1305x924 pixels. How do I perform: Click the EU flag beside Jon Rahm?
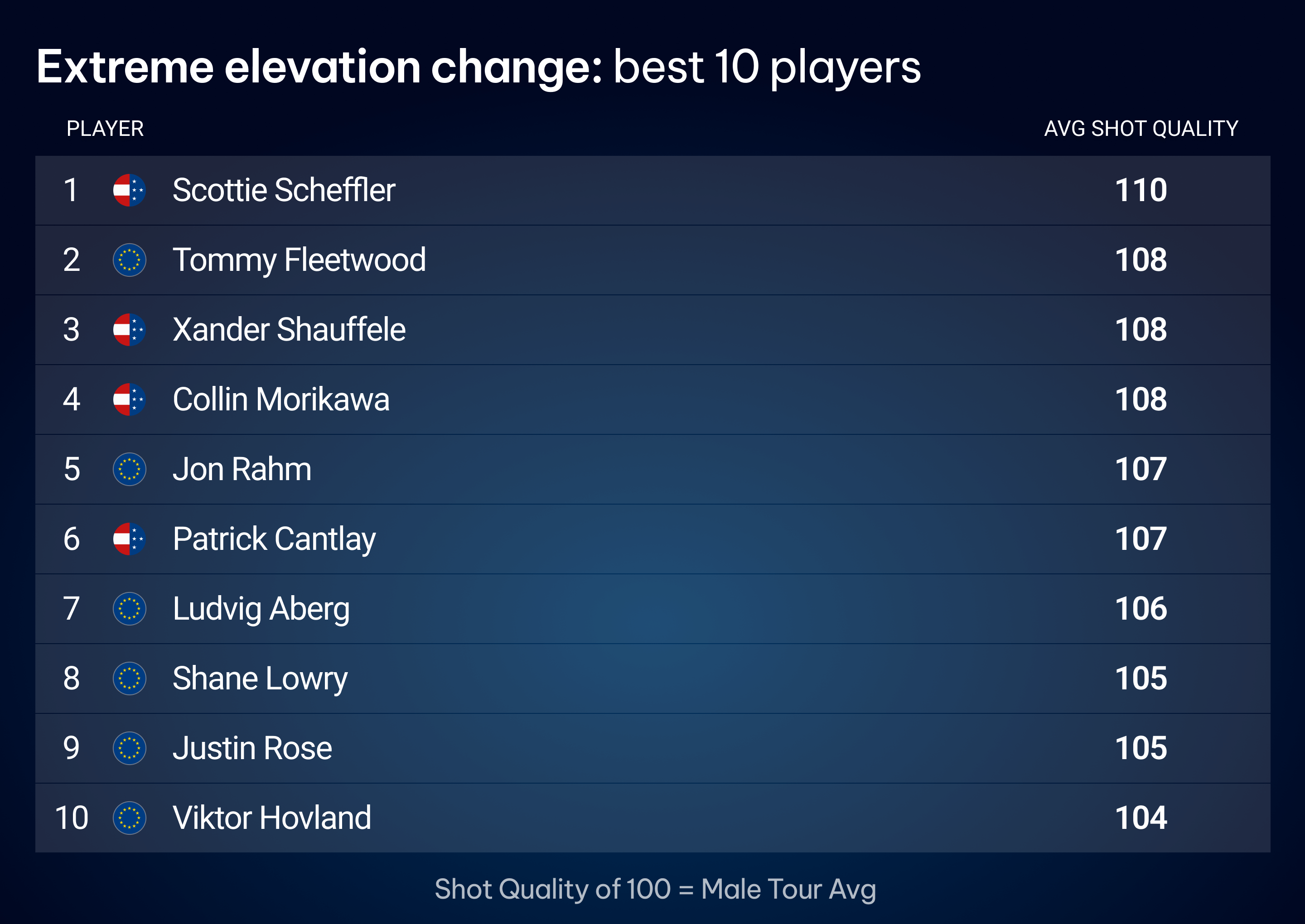pos(129,469)
